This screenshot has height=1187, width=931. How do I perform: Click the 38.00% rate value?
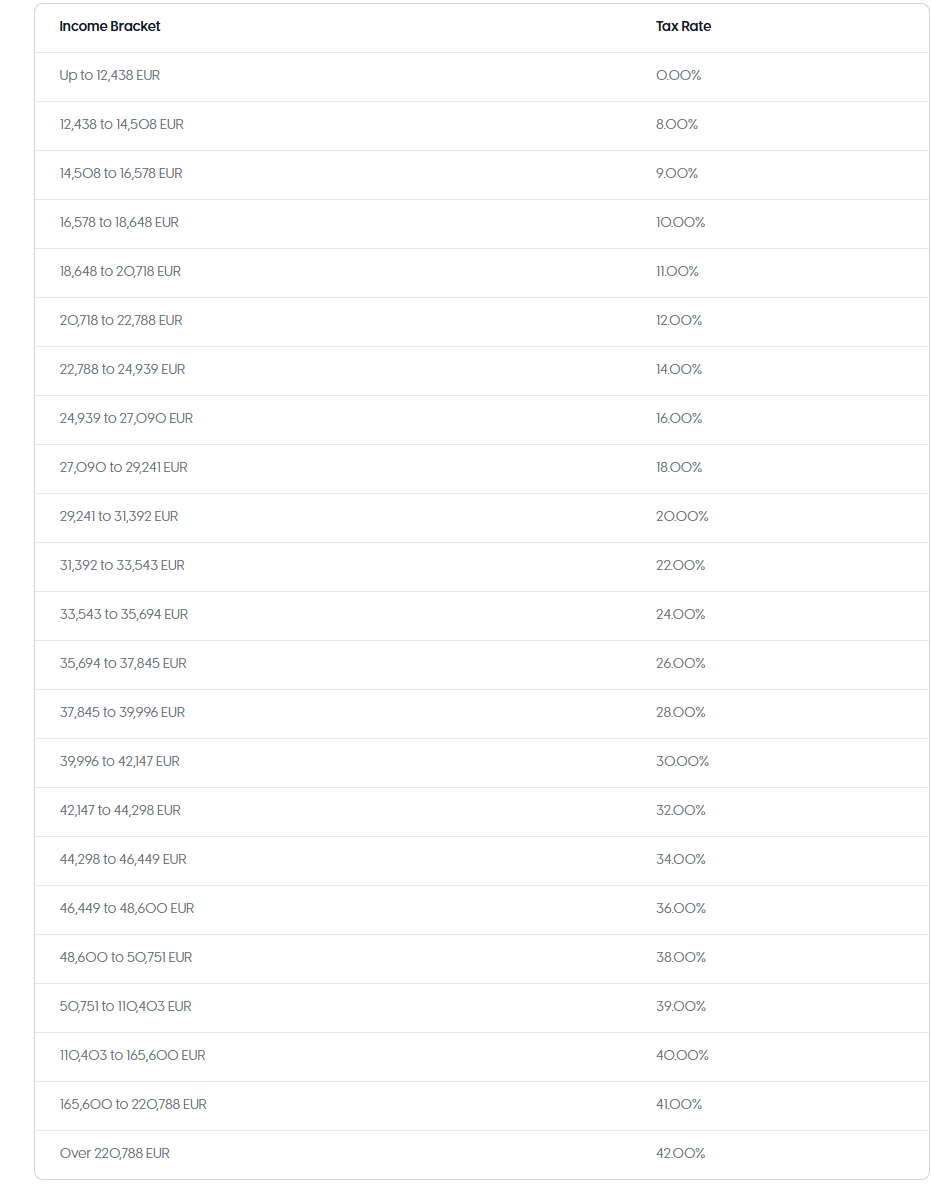pyautogui.click(x=681, y=957)
